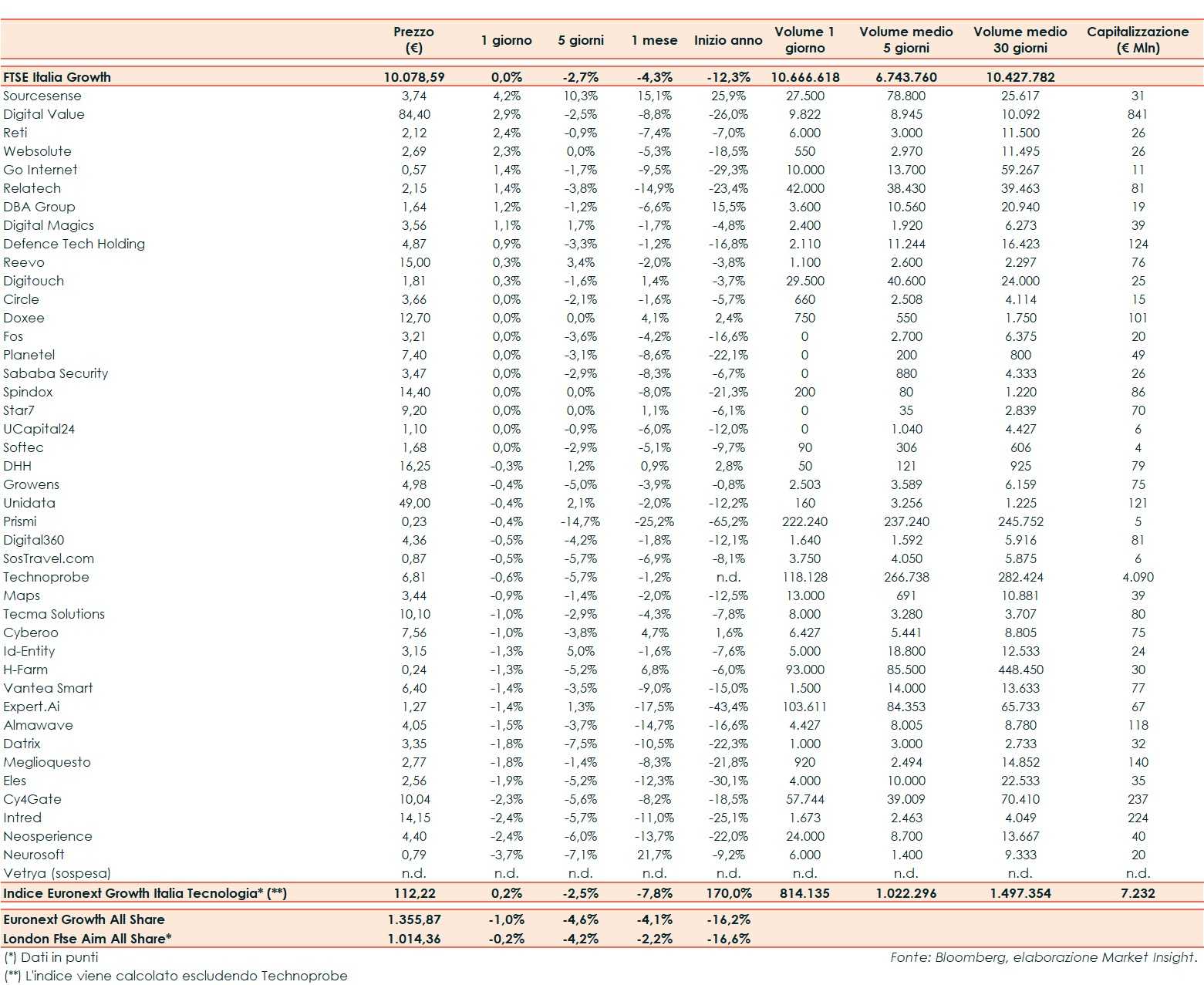This screenshot has height=985, width=1204.
Task: Click the "Indice Euronext Growth Italia Tecnologia" label
Action: pos(145,893)
